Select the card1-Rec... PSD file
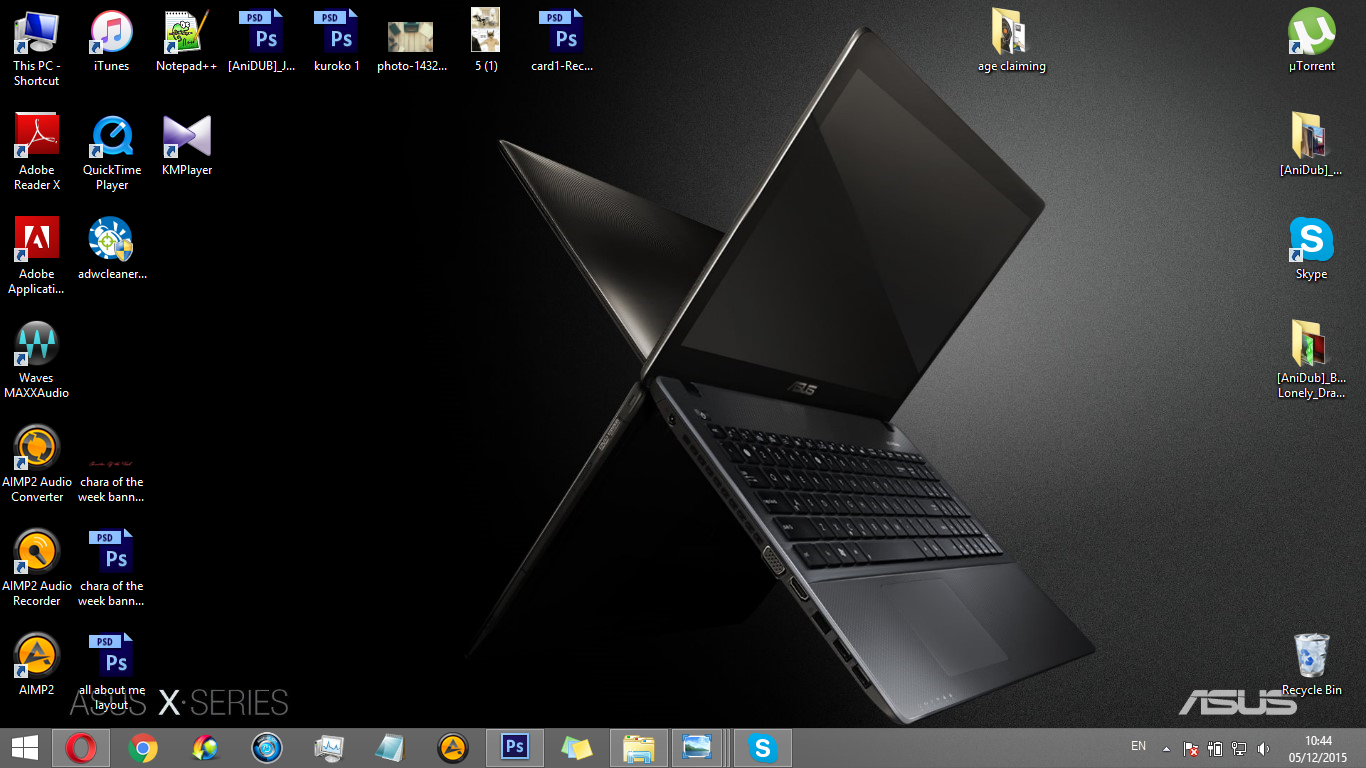 [562, 41]
